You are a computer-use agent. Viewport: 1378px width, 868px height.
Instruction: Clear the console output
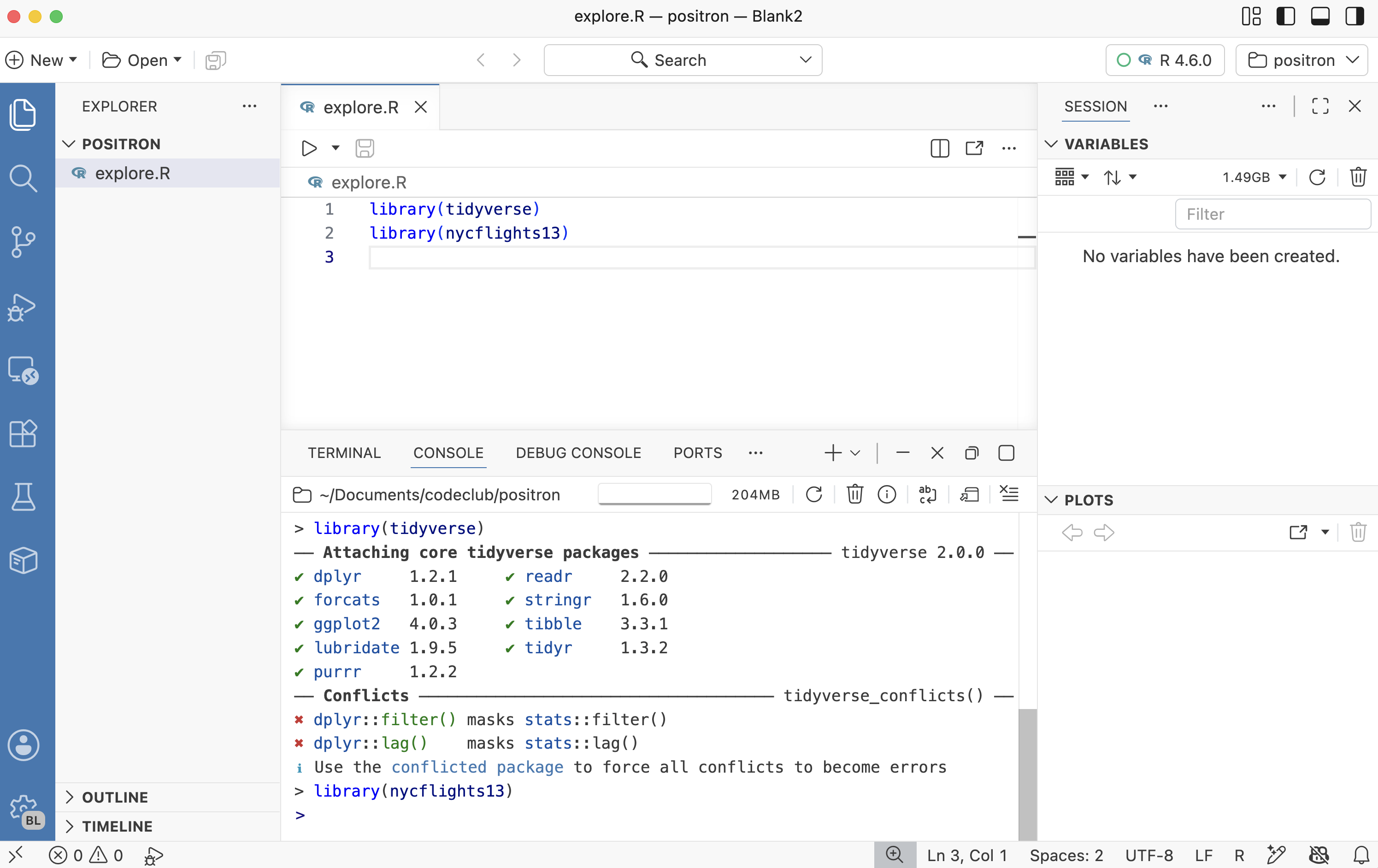1009,494
